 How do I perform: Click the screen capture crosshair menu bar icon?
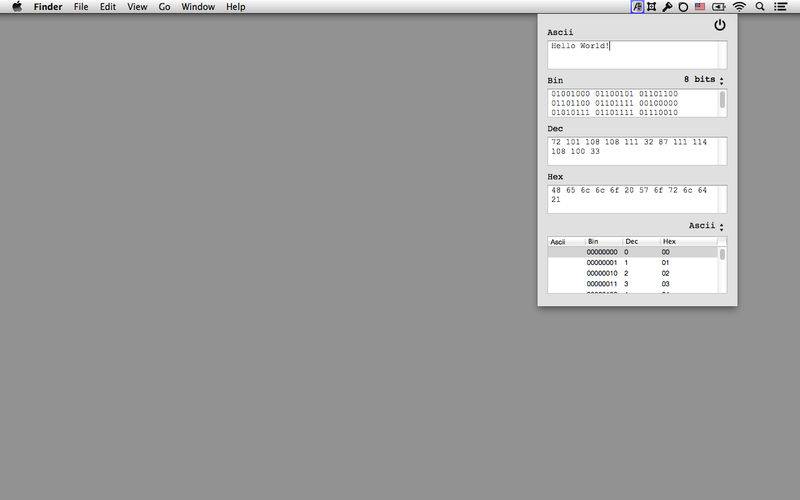(652, 7)
